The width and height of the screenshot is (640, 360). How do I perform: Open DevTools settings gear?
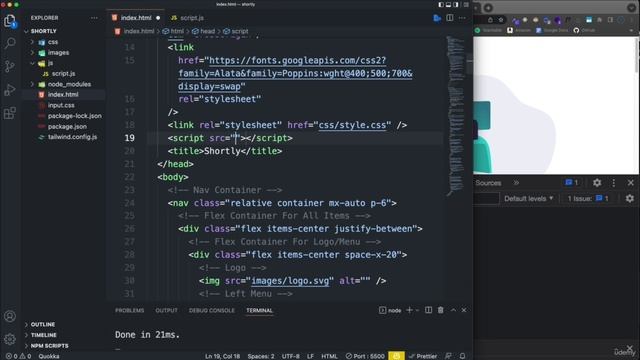pos(597,183)
